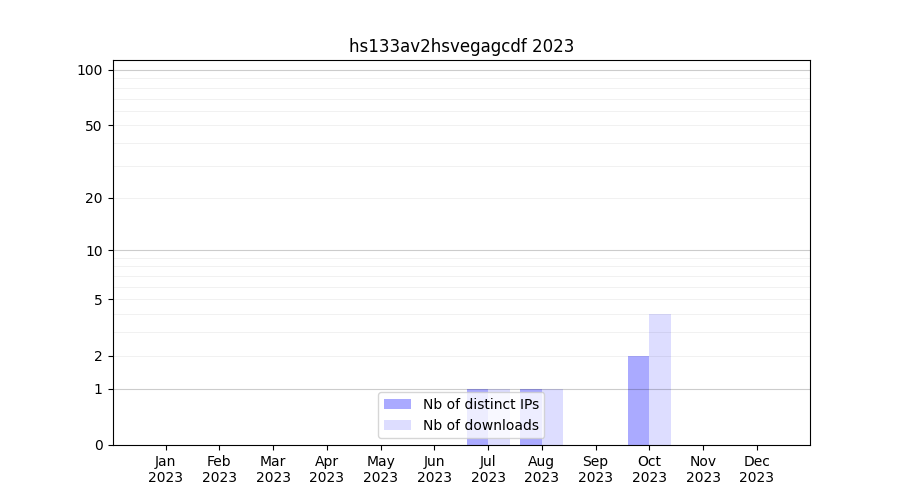Select the dark blue legend swatch for distinct IPs

(397, 404)
